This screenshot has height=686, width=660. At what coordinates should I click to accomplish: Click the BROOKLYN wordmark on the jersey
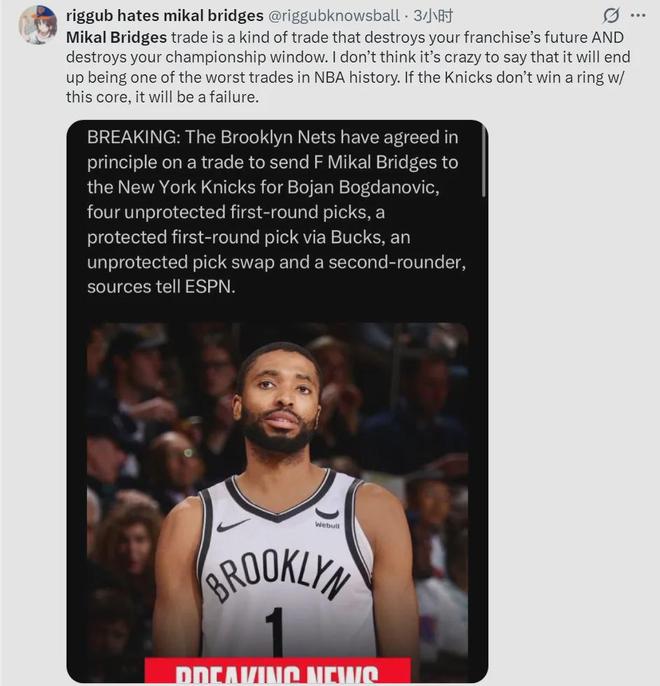tap(277, 573)
